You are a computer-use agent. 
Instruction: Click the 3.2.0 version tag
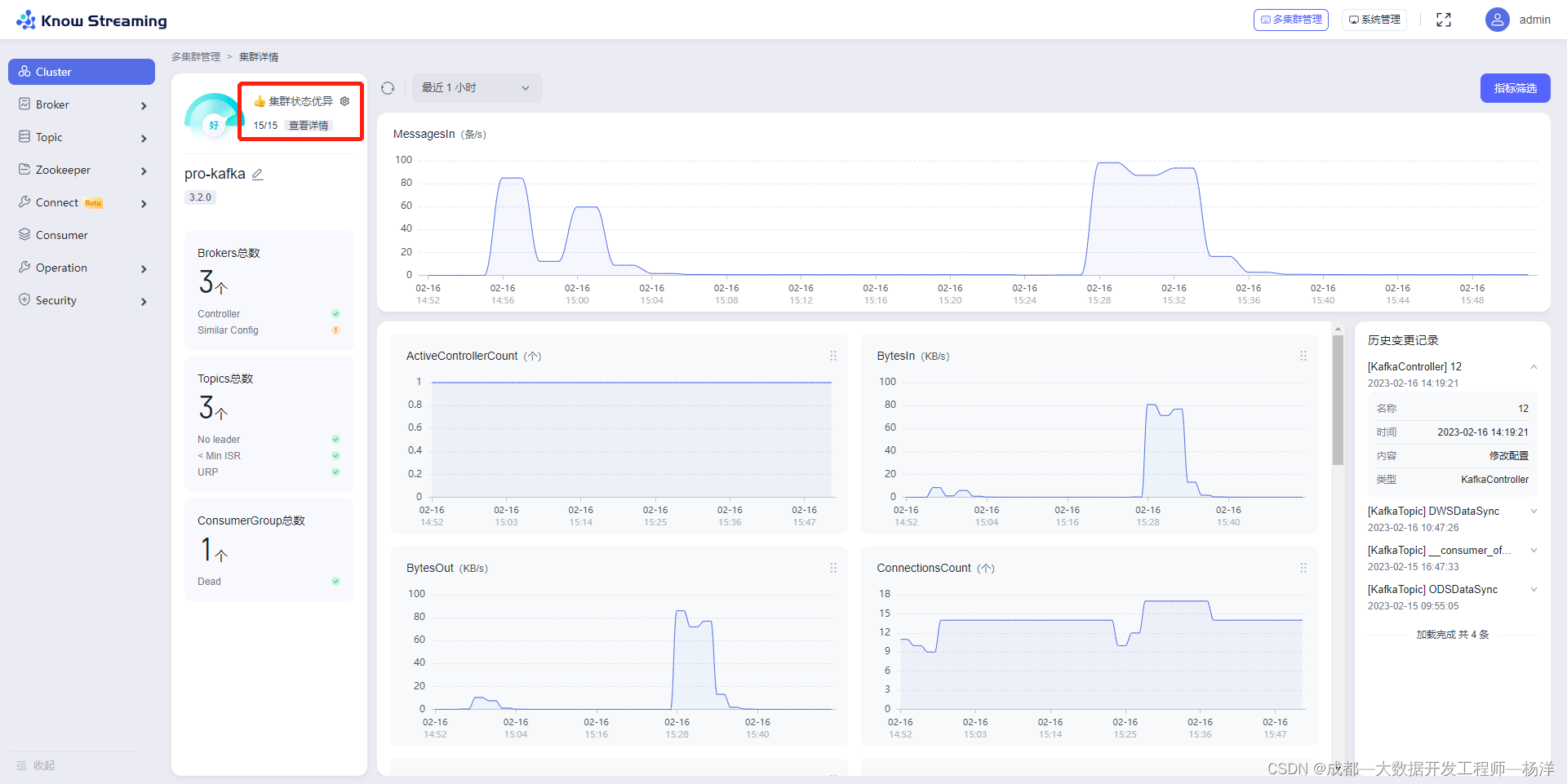pos(200,197)
